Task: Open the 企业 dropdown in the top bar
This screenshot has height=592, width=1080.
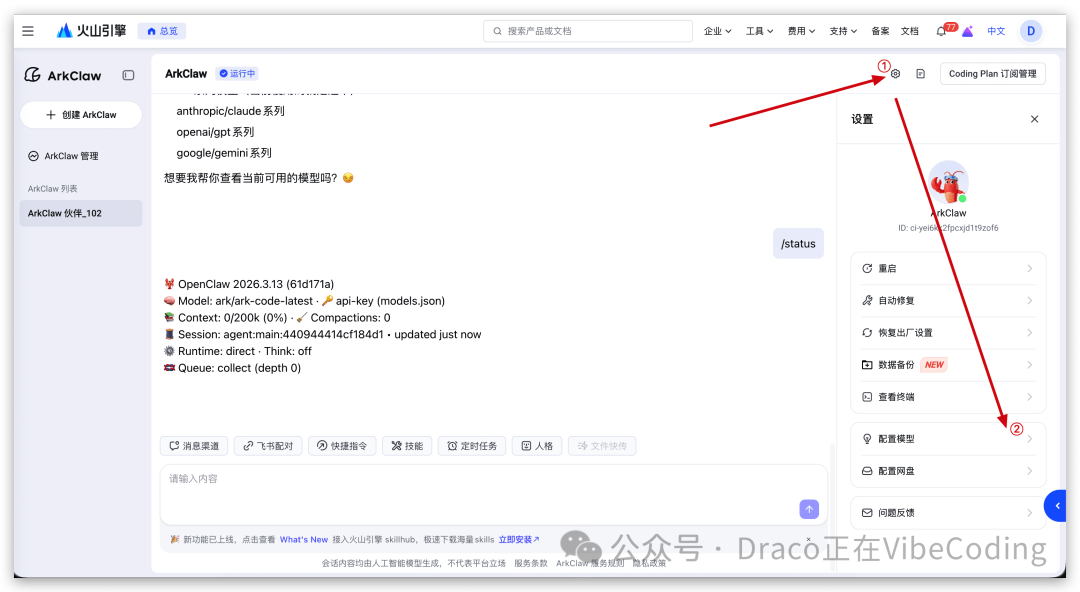Action: click(716, 30)
